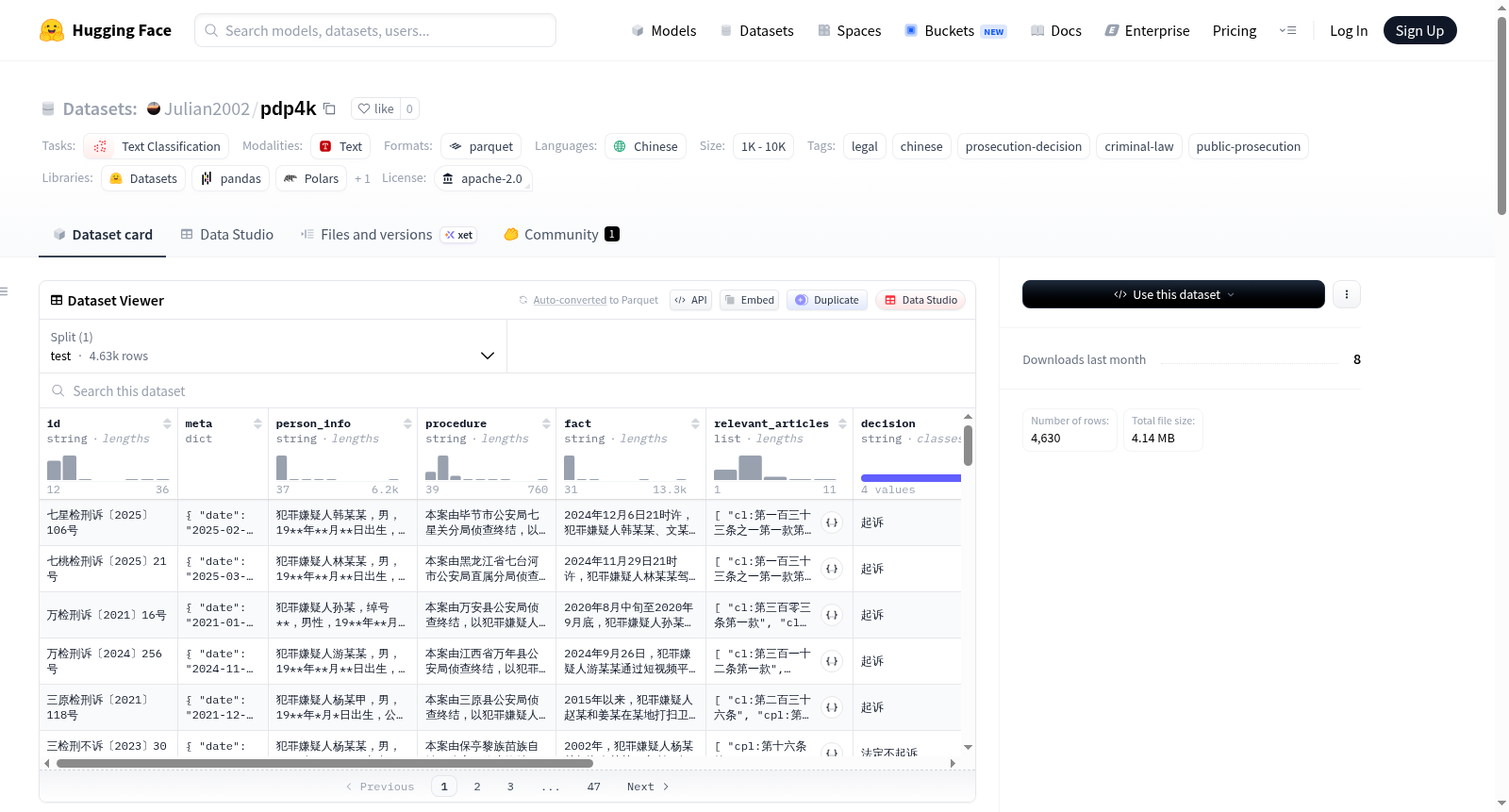
Task: Click the decision column value bar
Action: point(911,478)
